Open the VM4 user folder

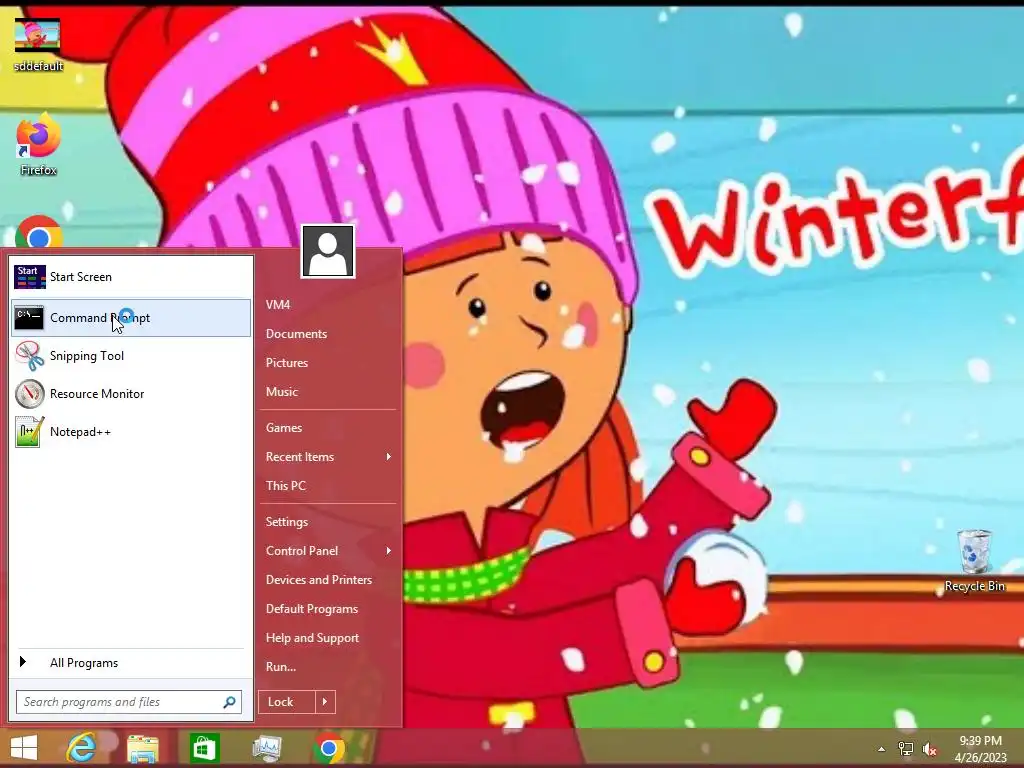point(278,305)
